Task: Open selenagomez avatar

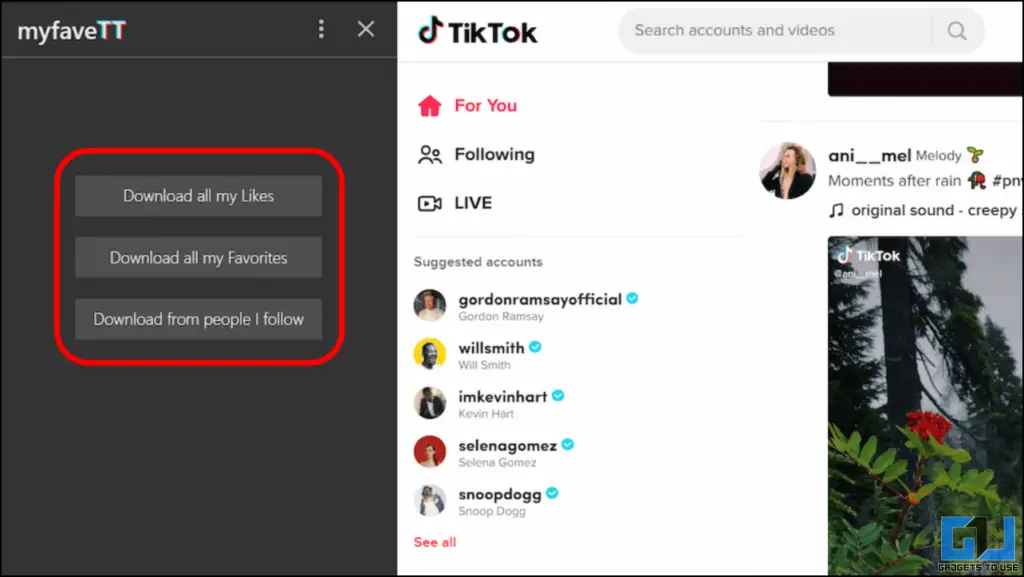Action: 430,452
